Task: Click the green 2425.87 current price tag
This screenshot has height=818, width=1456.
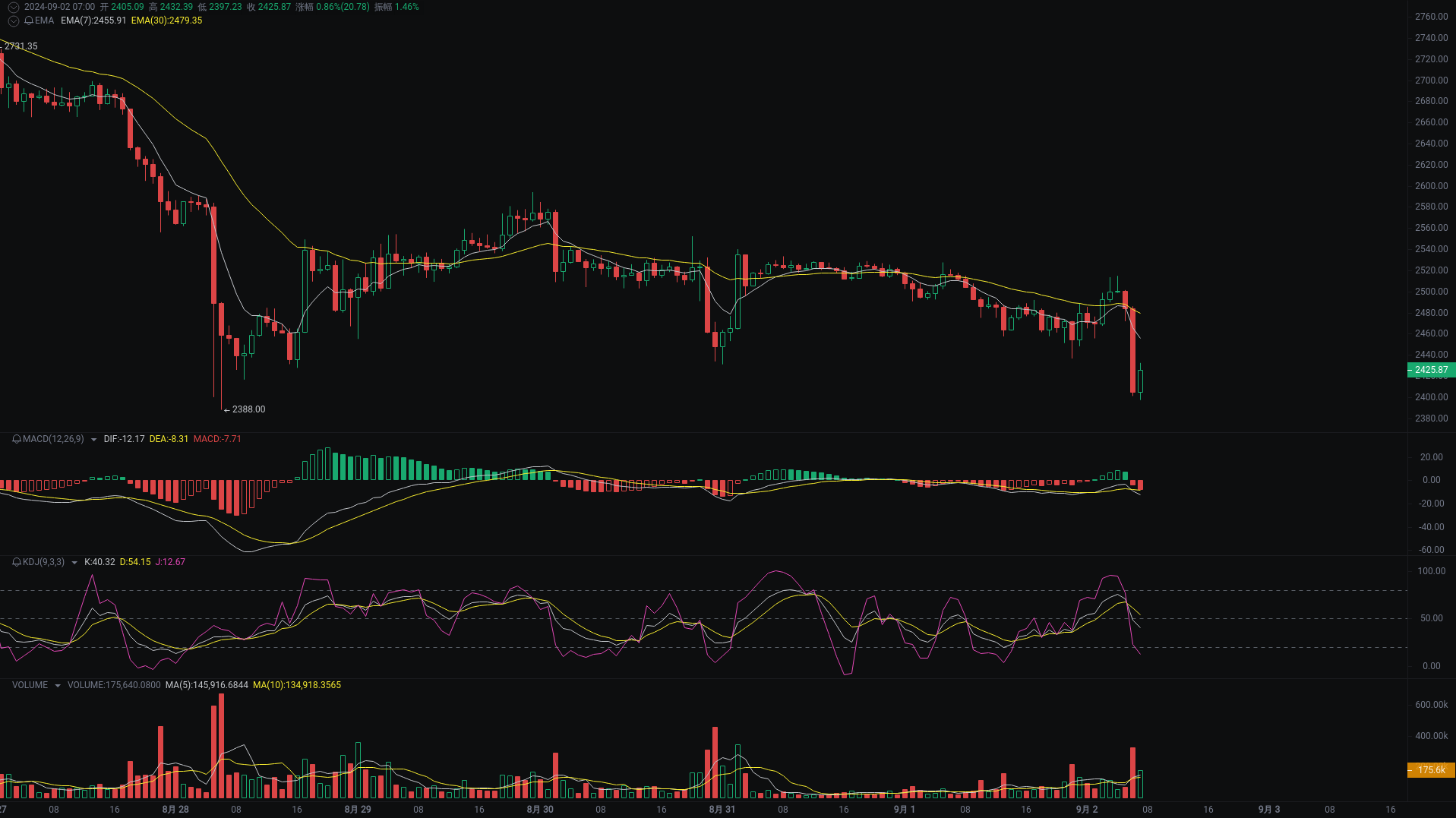Action: click(x=1431, y=370)
